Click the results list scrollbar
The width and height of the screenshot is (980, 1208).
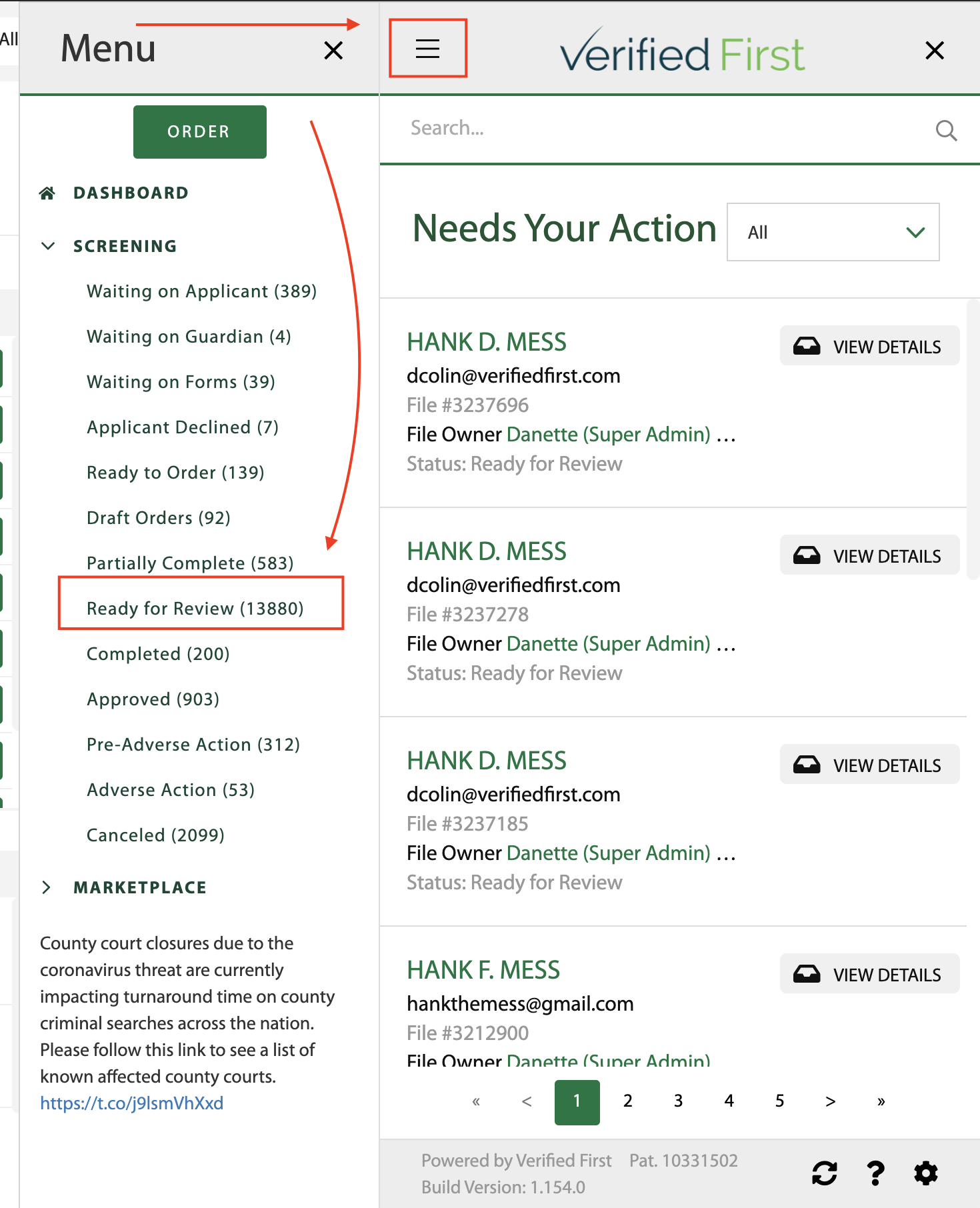click(973, 440)
